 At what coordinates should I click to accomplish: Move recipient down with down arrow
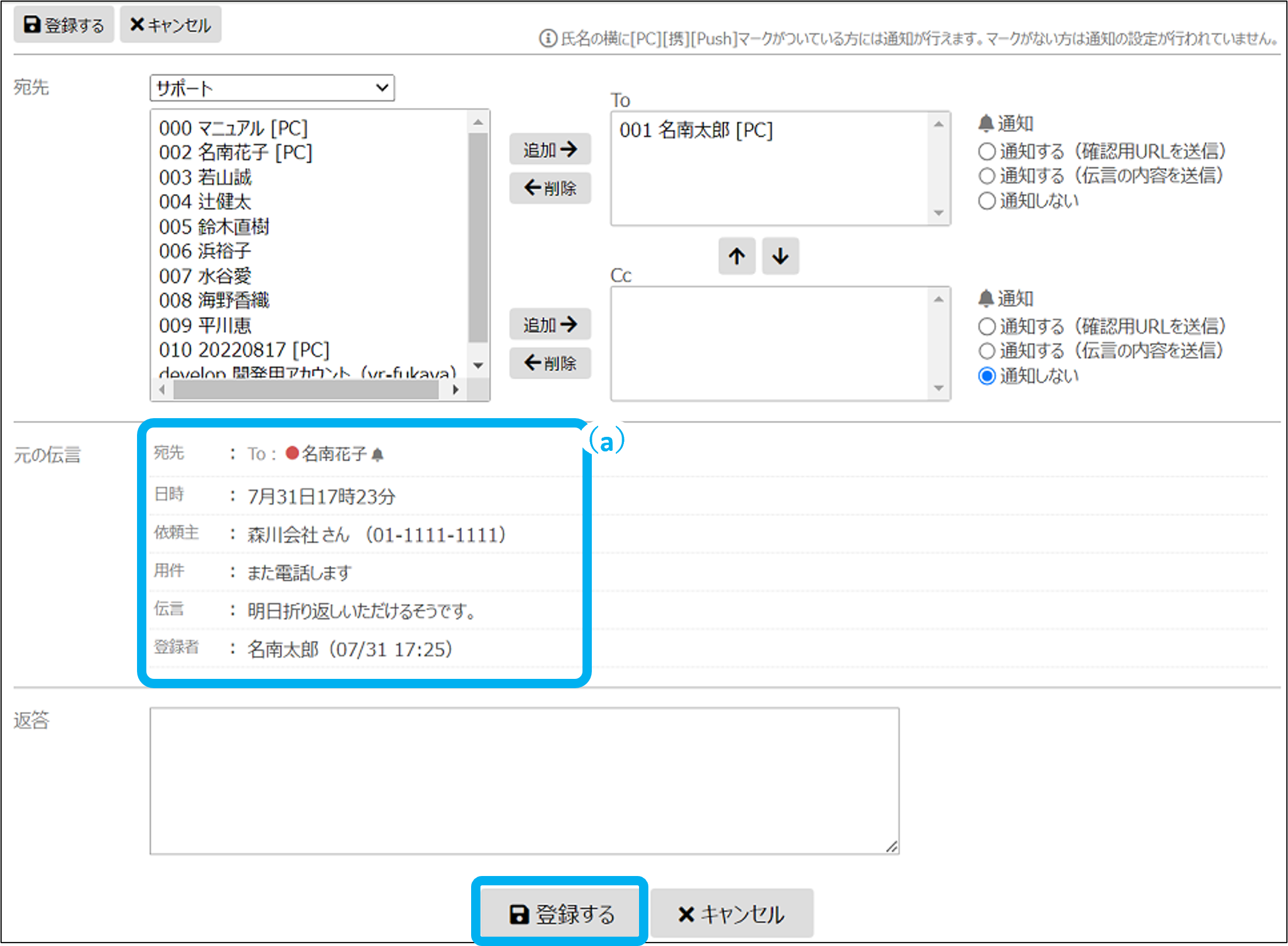780,256
